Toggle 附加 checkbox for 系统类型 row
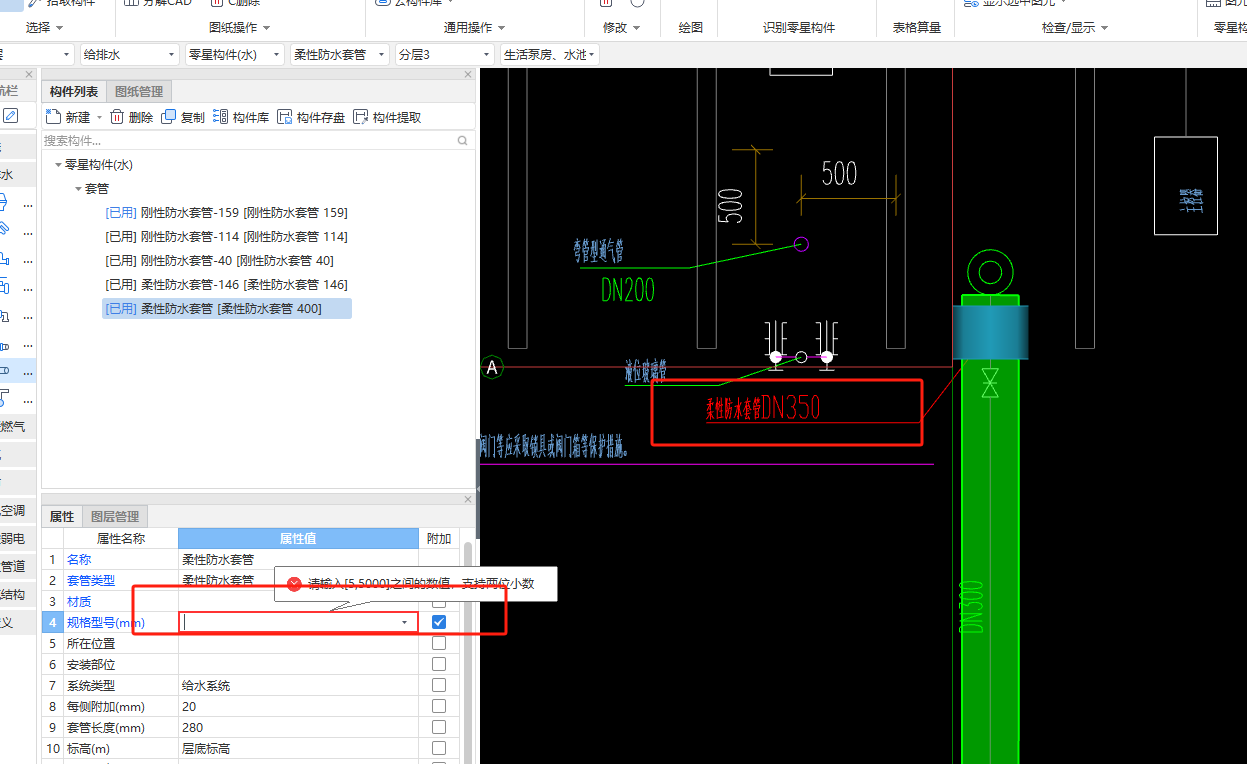The image size is (1247, 764). point(438,685)
